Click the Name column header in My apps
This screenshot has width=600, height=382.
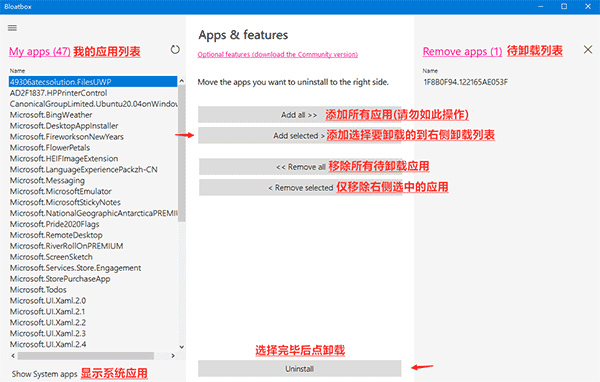pyautogui.click(x=17, y=70)
